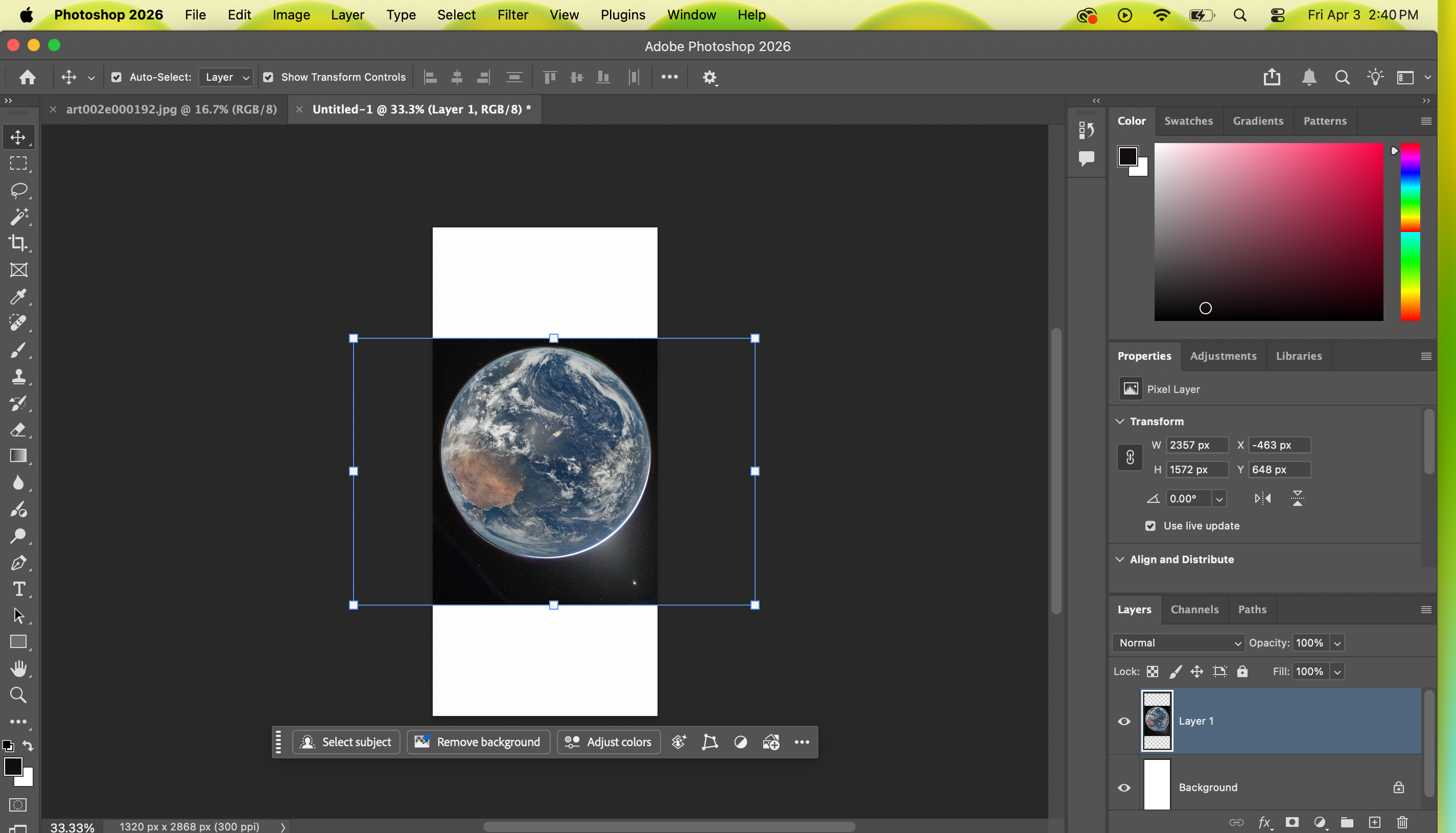Select the Zoom tool
Viewport: 1456px width, 833px height.
(19, 695)
